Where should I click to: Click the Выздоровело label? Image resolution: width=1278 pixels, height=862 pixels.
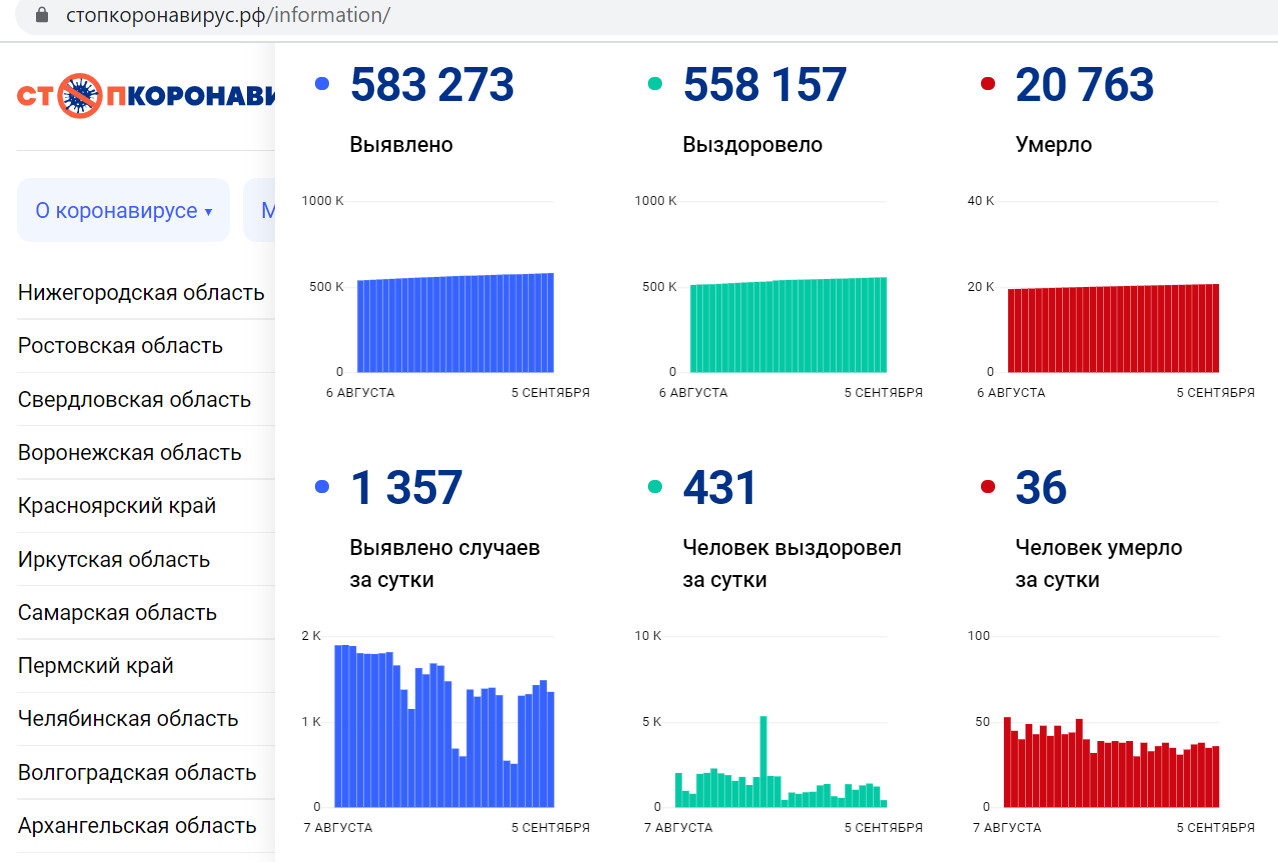(x=753, y=145)
